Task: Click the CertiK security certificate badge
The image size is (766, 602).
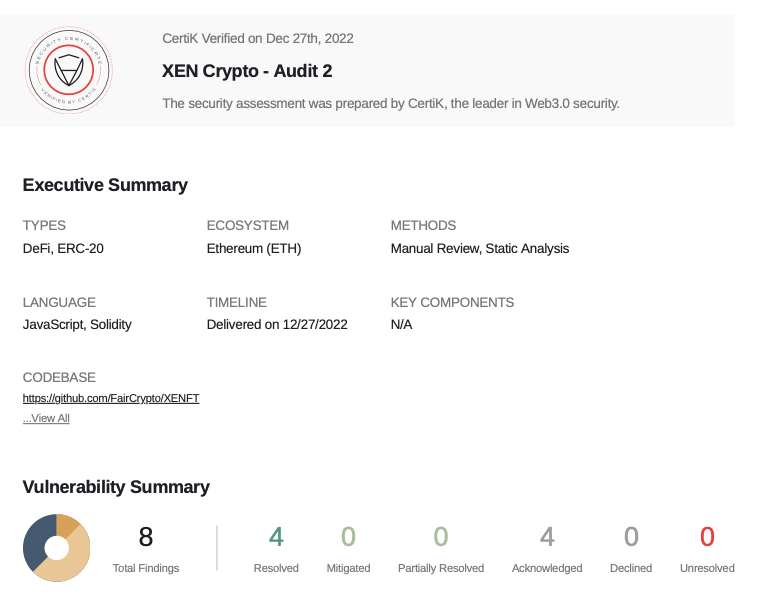Action: [69, 70]
